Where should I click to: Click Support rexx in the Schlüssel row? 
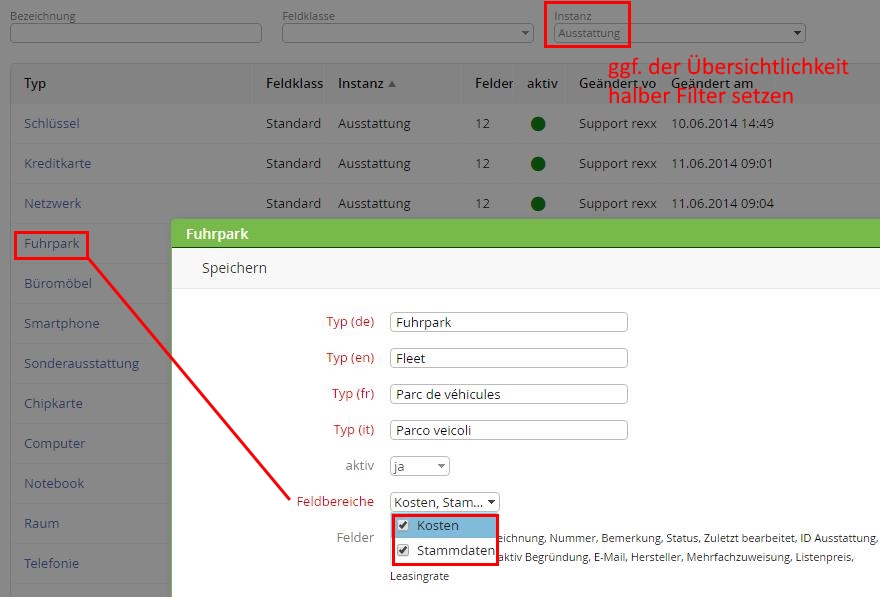[x=617, y=123]
